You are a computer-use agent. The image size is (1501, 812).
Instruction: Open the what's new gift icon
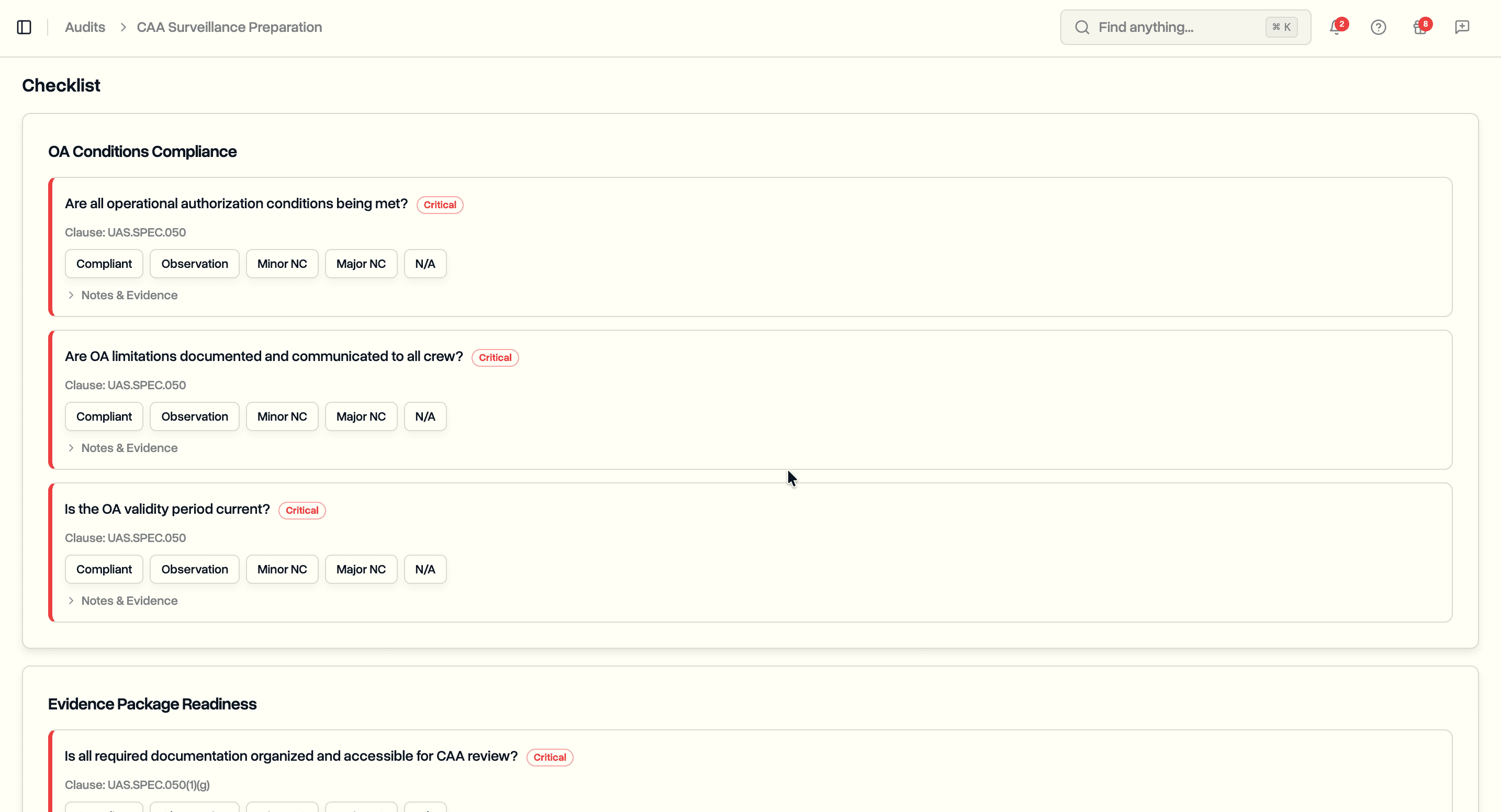point(1420,27)
